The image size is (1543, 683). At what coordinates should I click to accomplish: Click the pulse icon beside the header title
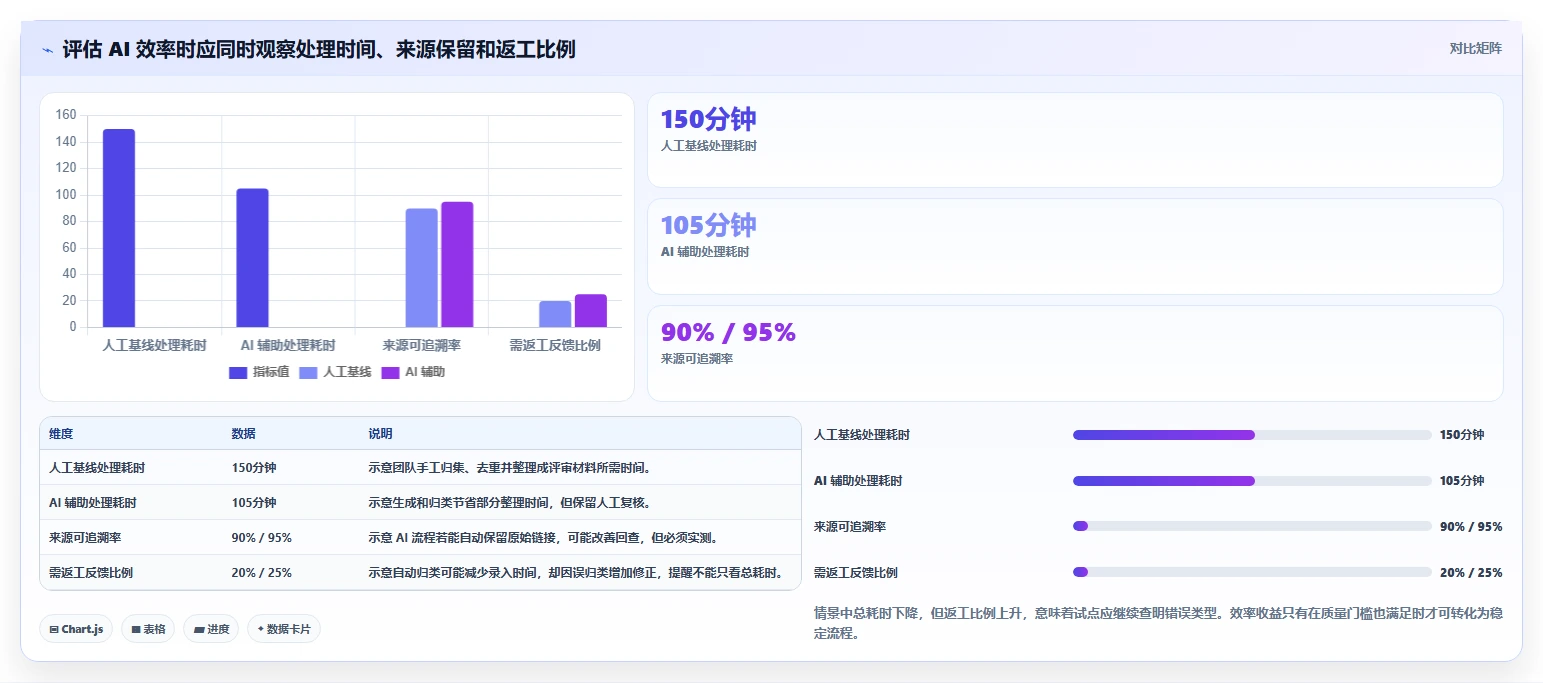click(47, 50)
